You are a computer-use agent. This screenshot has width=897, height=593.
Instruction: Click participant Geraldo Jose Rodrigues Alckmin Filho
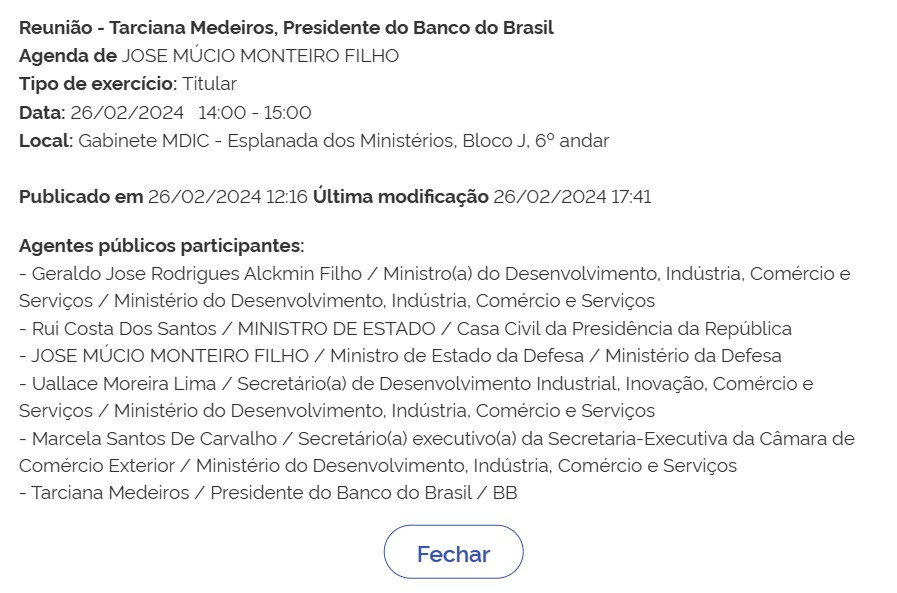pos(197,273)
